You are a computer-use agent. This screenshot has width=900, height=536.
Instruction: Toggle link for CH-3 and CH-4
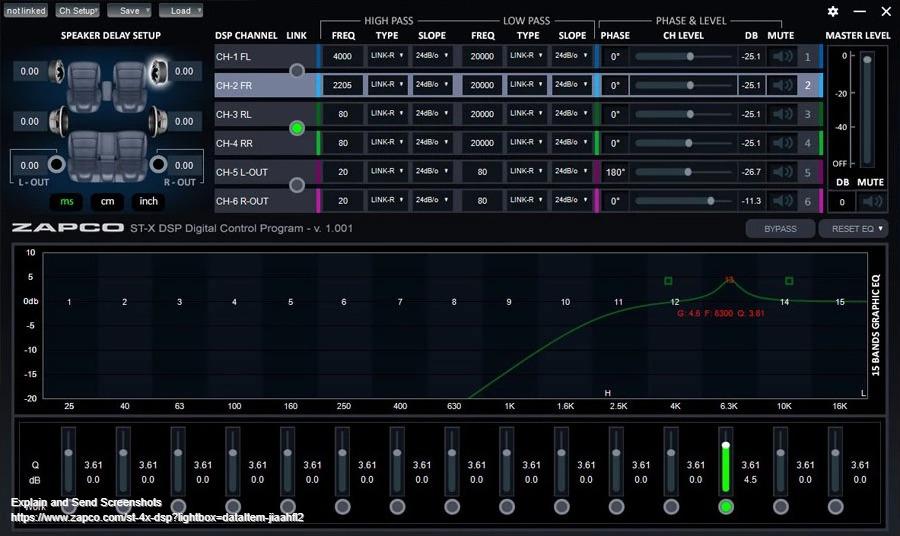pyautogui.click(x=296, y=128)
